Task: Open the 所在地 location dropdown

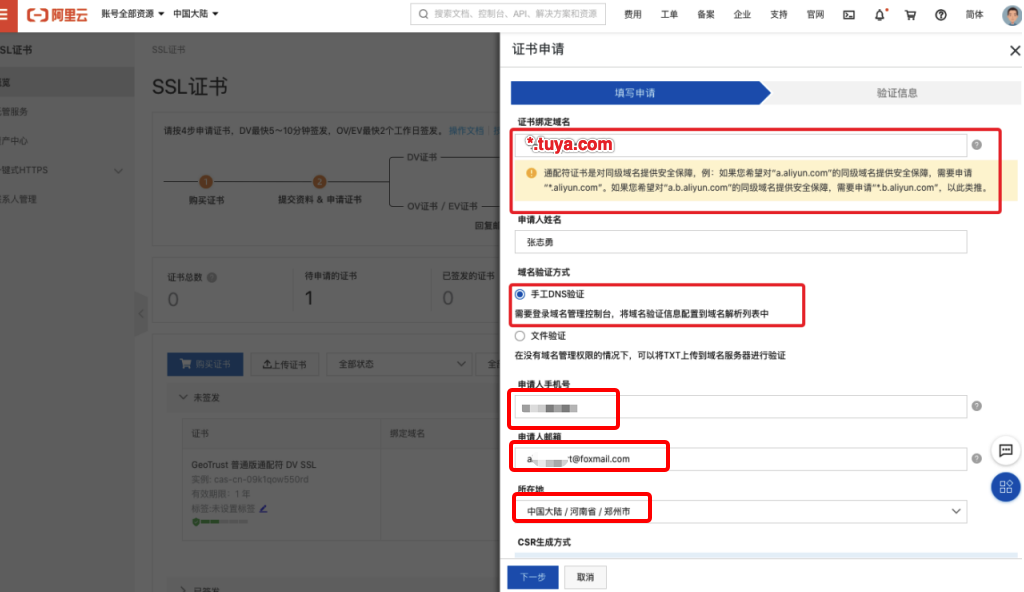Action: (x=741, y=511)
